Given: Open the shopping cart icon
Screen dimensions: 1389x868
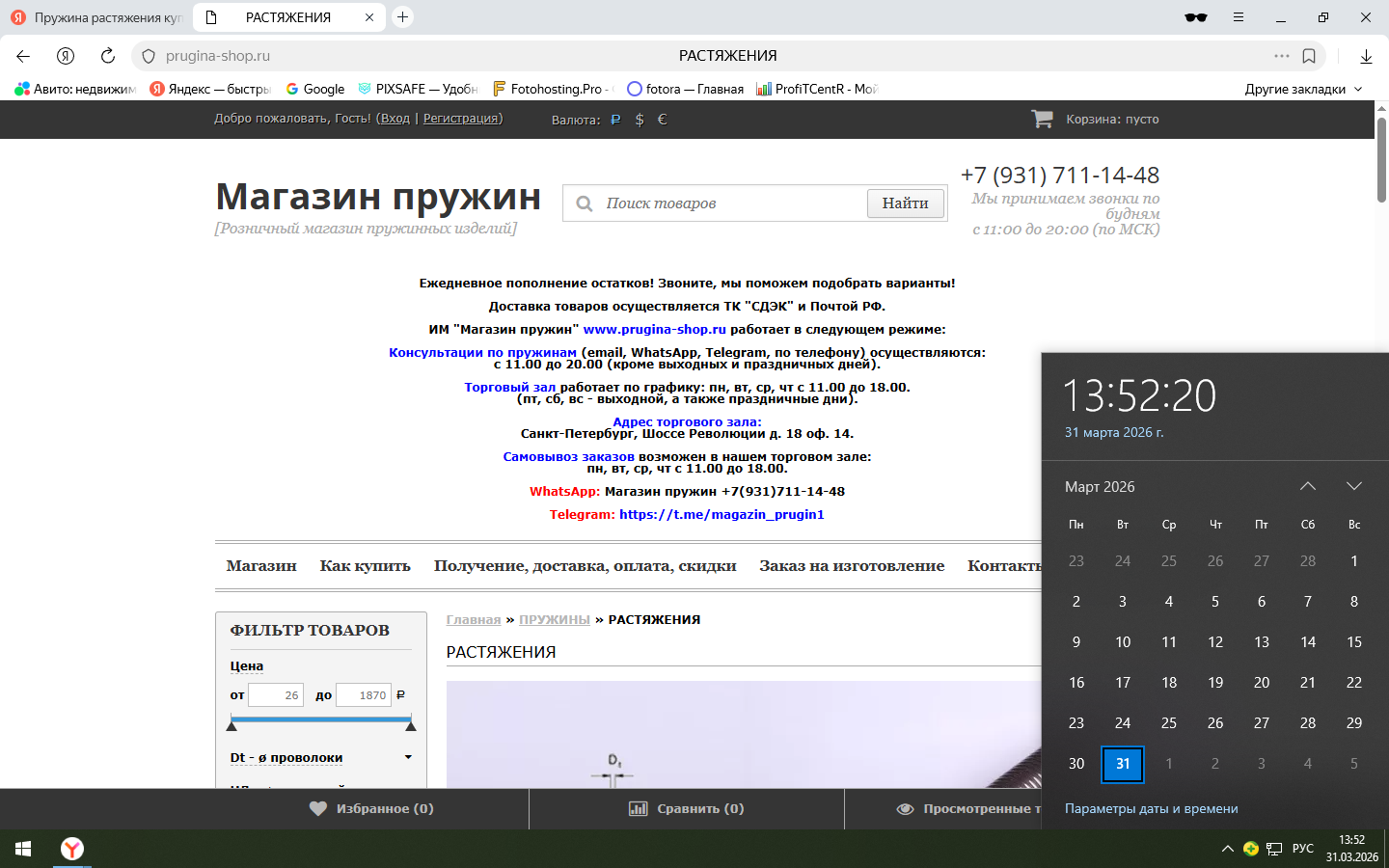Looking at the screenshot, I should (x=1042, y=119).
